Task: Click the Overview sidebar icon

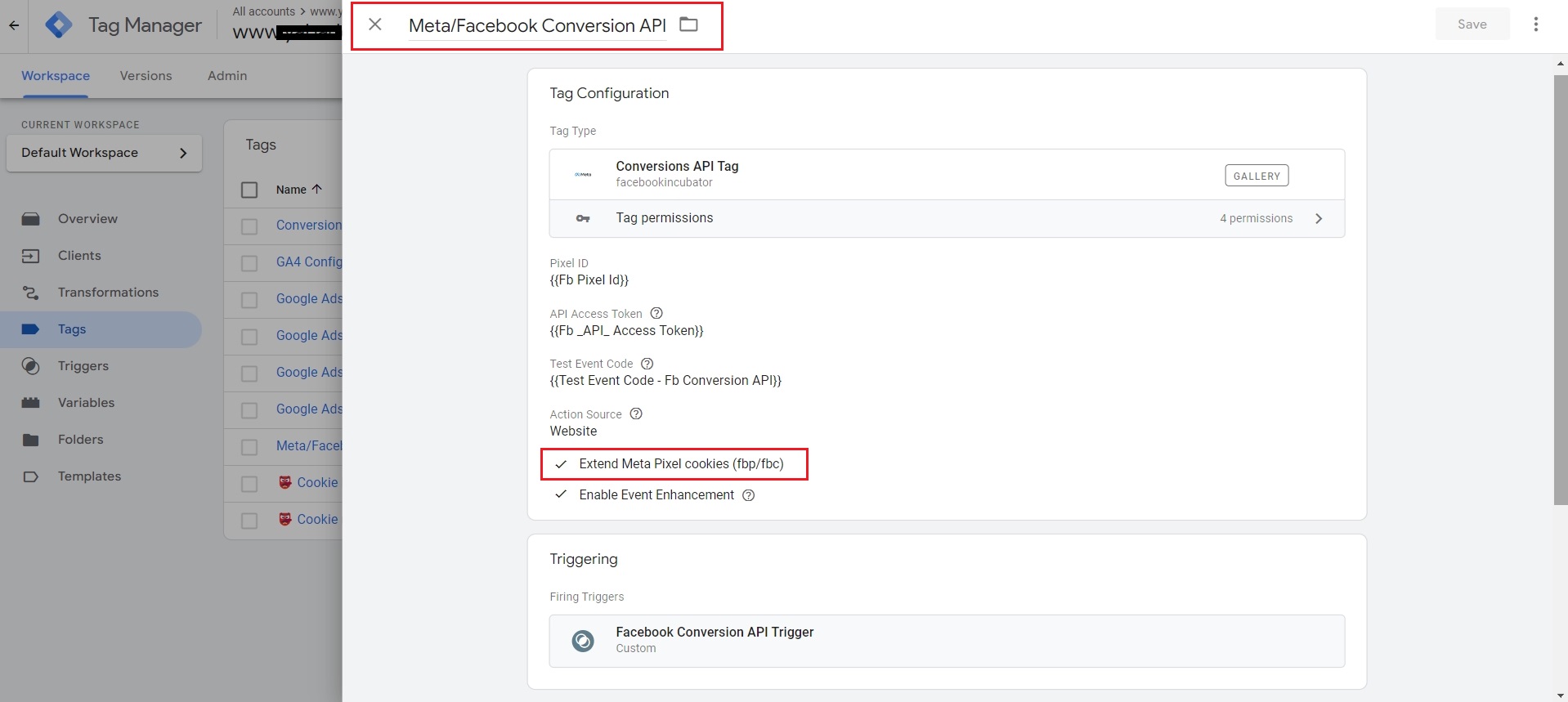Action: pos(31,219)
